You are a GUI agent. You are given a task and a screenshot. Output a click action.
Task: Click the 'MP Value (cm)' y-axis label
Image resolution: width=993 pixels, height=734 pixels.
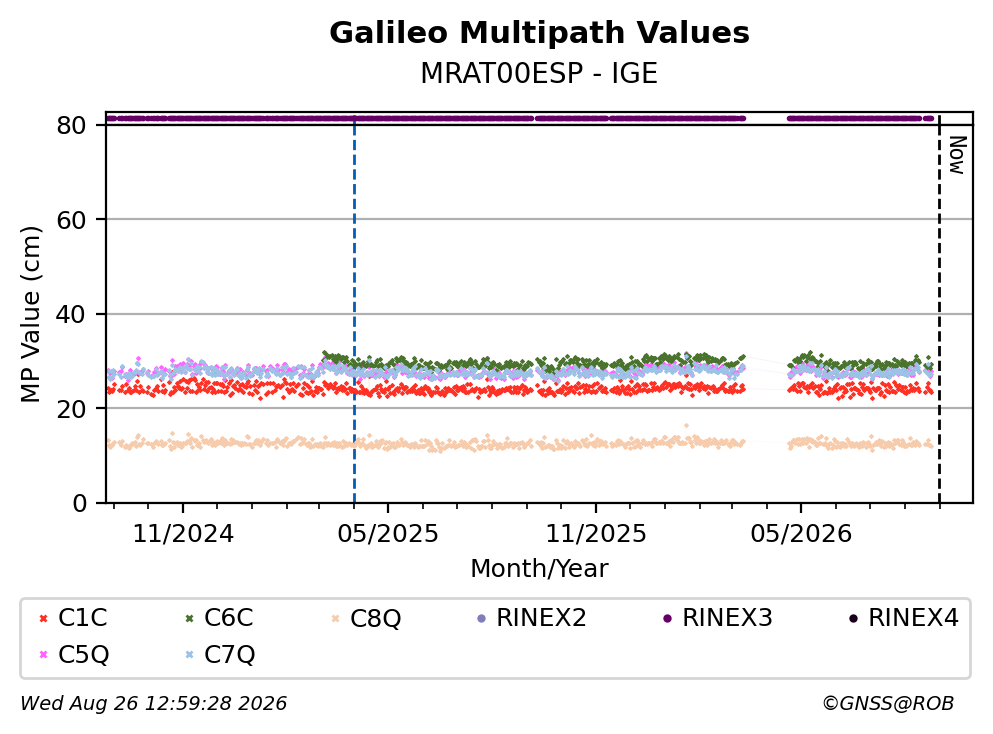click(x=30, y=314)
